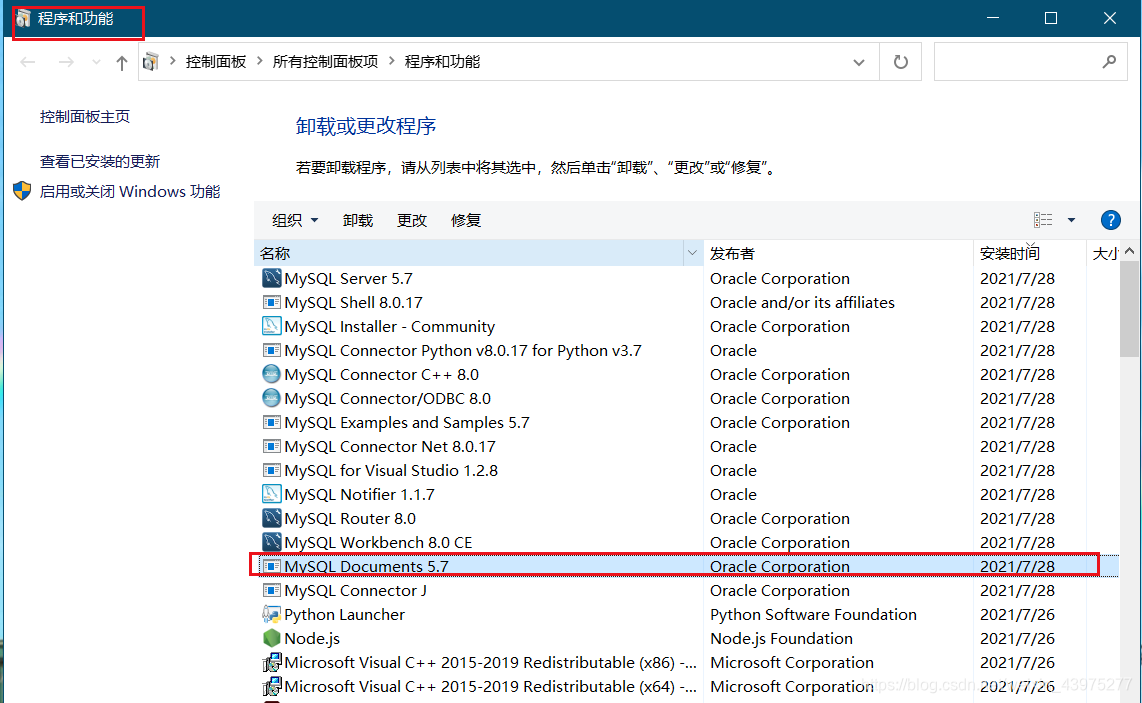This screenshot has height=703, width=1142.
Task: Click publisher Oracle and/or its affiliates
Action: pyautogui.click(x=802, y=302)
